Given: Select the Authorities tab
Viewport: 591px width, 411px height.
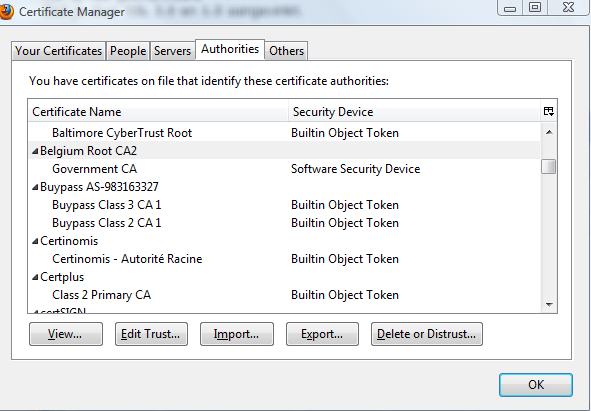Looking at the screenshot, I should click(230, 49).
